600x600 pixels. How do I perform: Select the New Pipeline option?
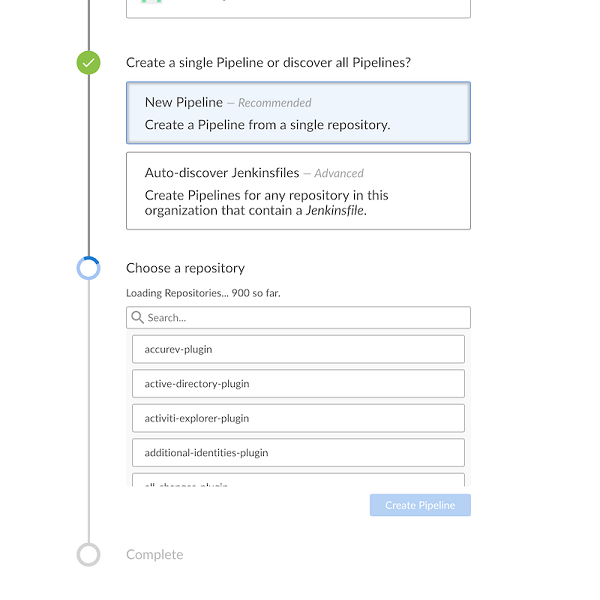pyautogui.click(x=298, y=113)
